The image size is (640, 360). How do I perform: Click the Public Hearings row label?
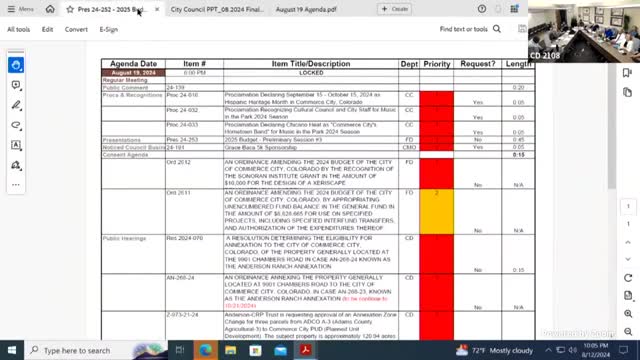[124, 238]
